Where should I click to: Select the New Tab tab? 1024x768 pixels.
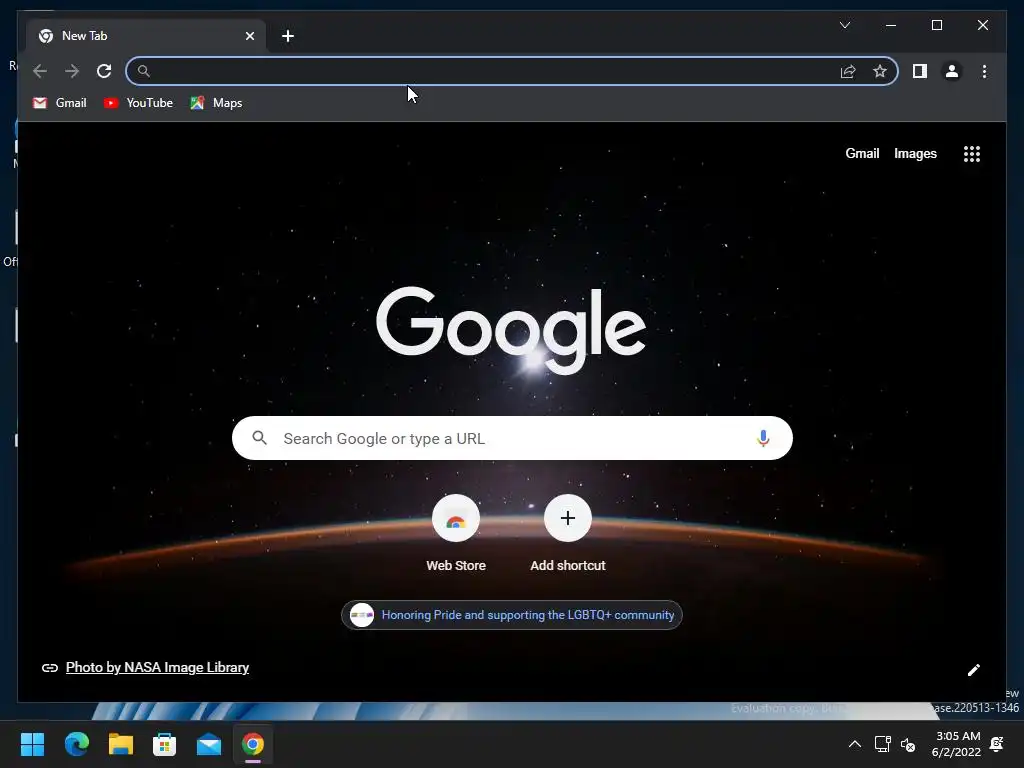click(146, 36)
